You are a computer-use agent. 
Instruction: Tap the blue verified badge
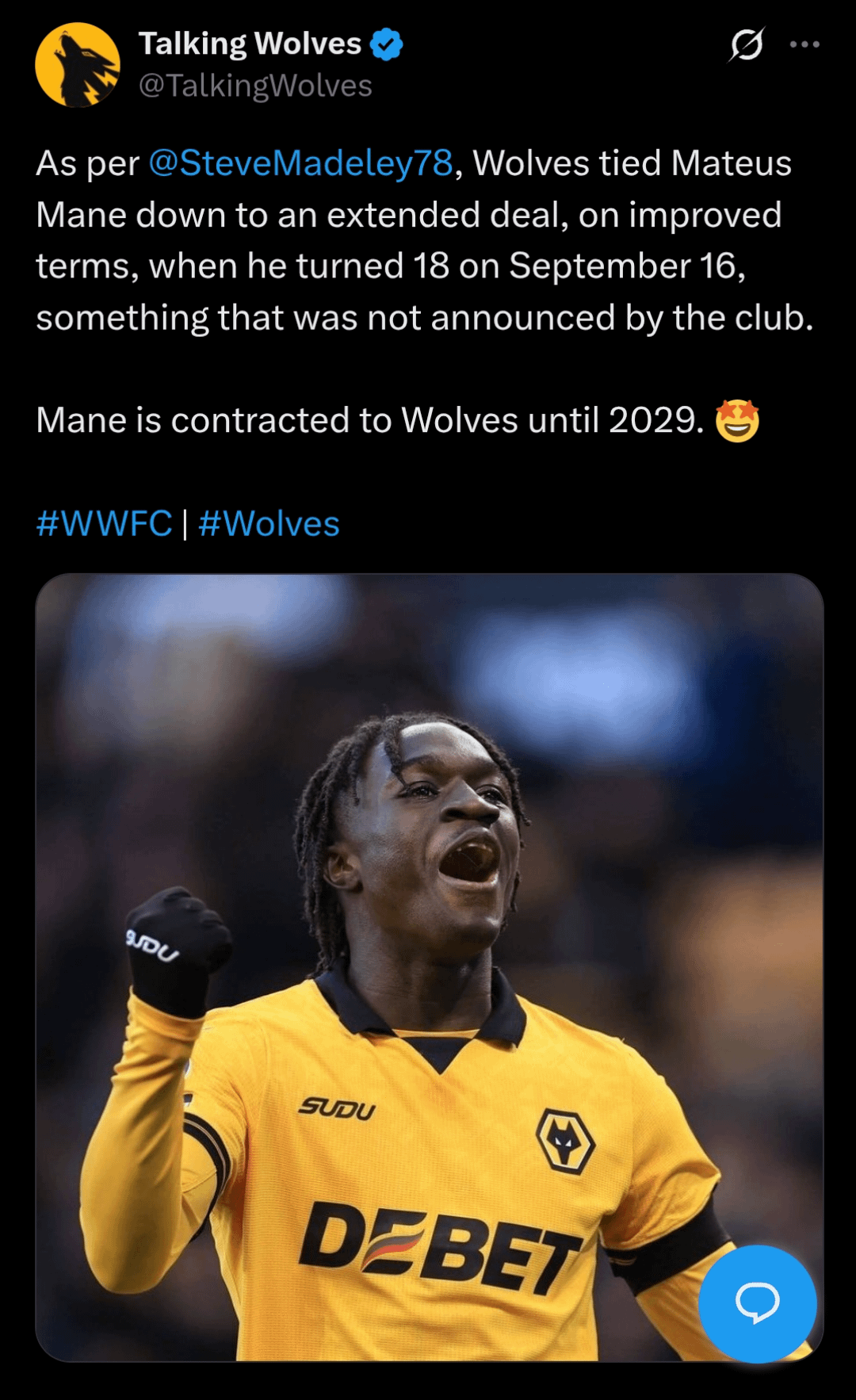tap(387, 44)
